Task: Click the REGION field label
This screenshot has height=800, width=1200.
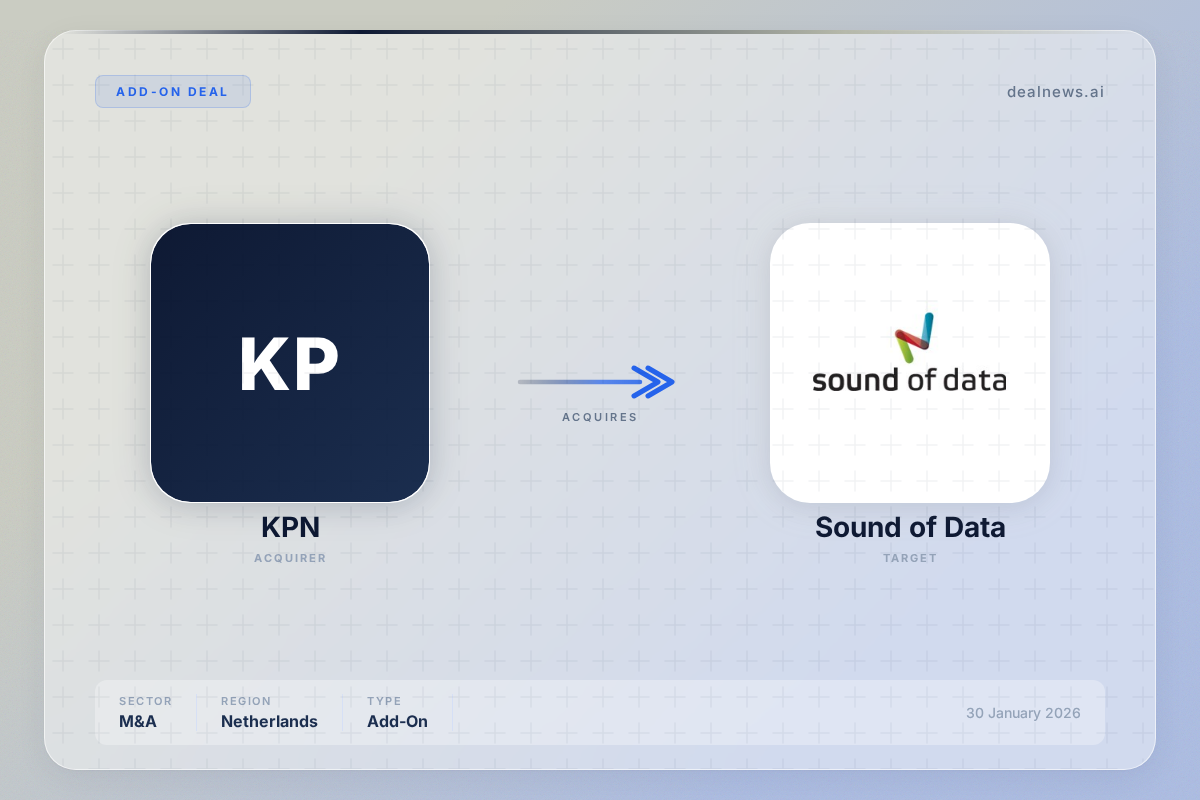Action: [246, 701]
